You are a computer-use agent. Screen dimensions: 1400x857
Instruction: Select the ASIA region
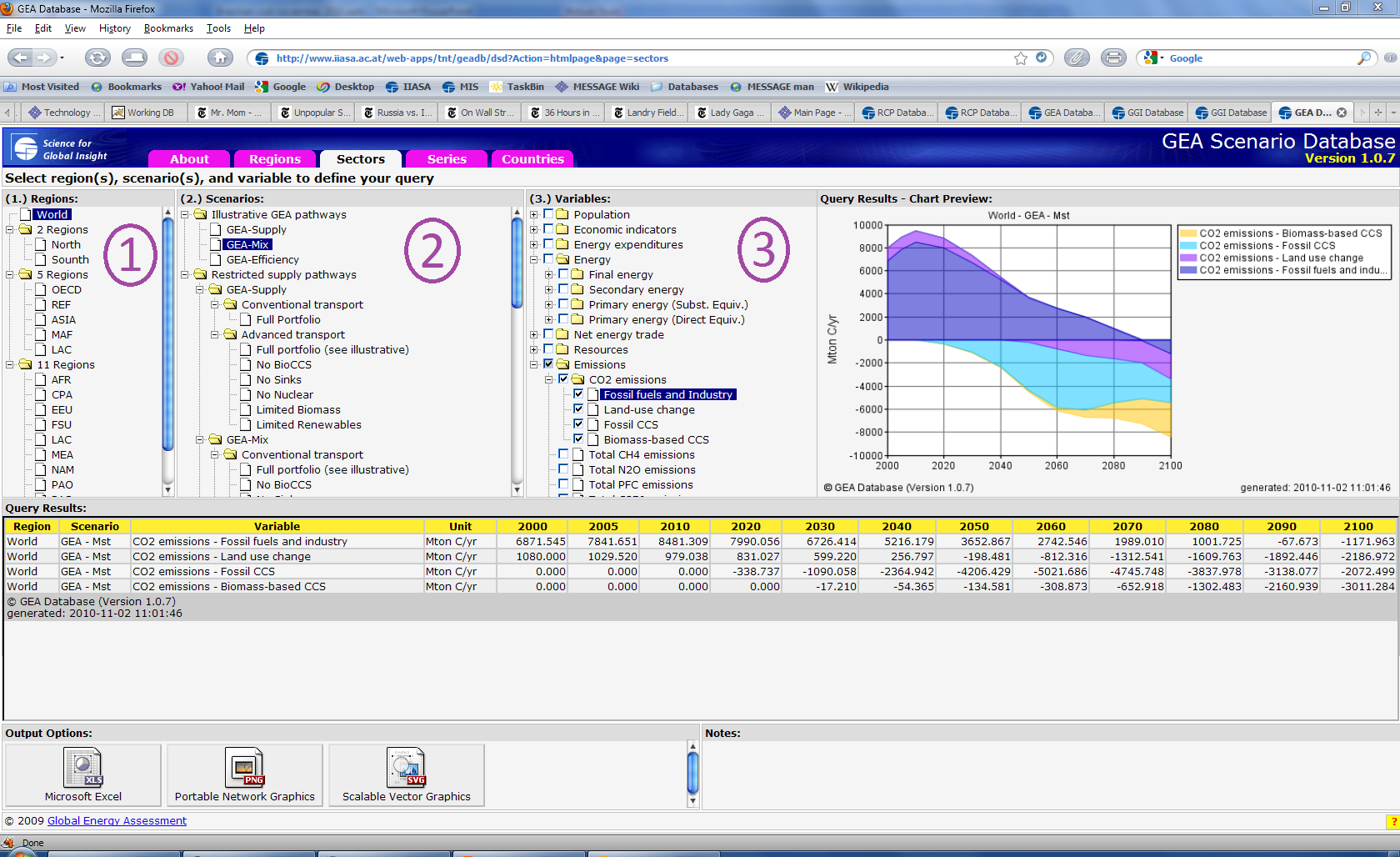click(63, 319)
